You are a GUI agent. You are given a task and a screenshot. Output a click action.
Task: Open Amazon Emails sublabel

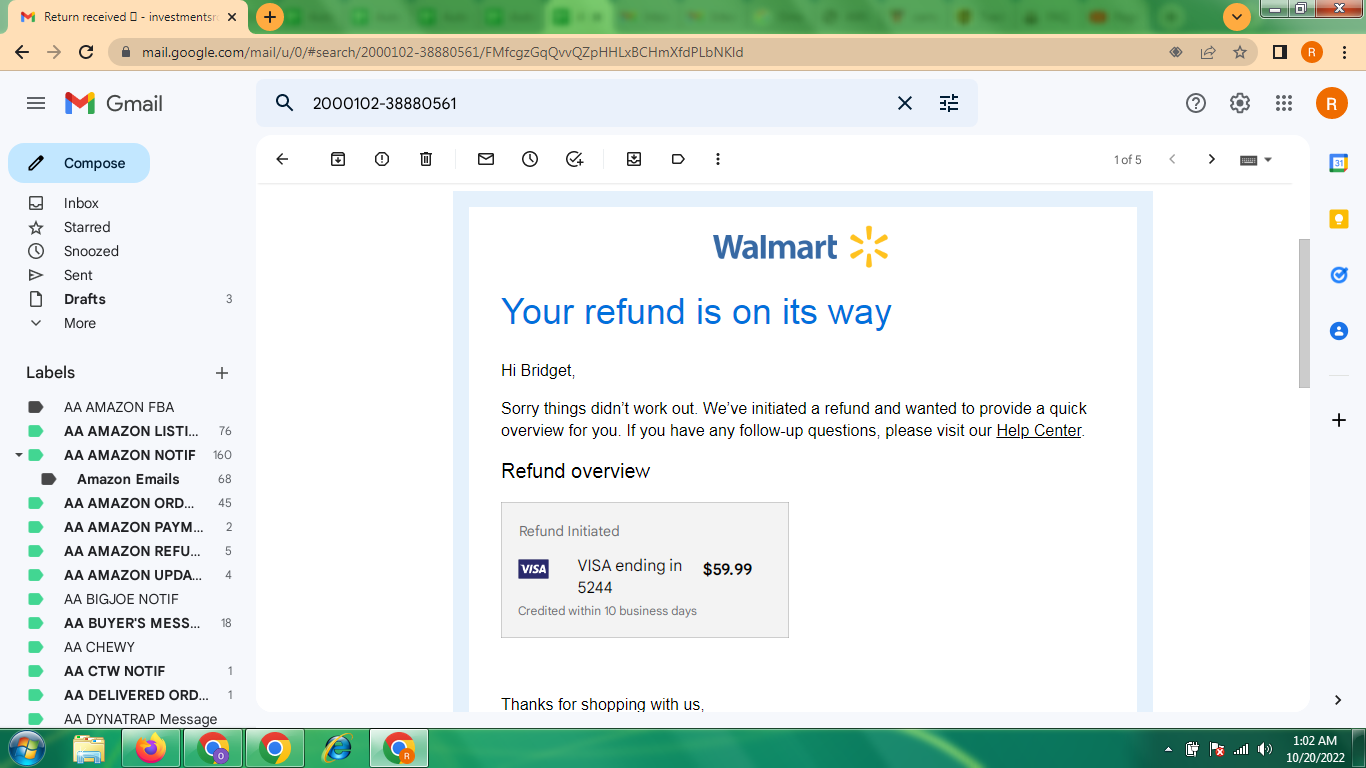(128, 479)
